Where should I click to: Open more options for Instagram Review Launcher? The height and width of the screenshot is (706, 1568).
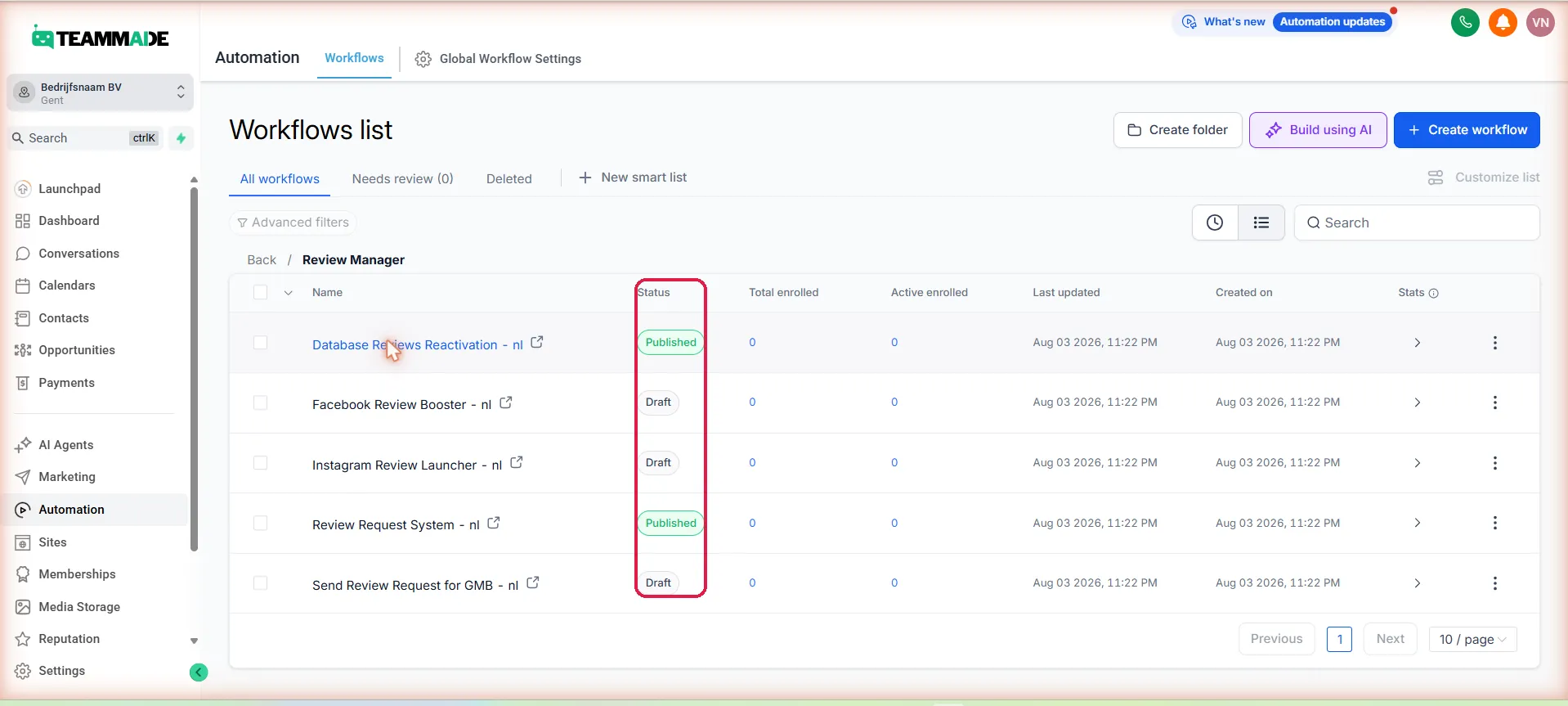(1495, 463)
